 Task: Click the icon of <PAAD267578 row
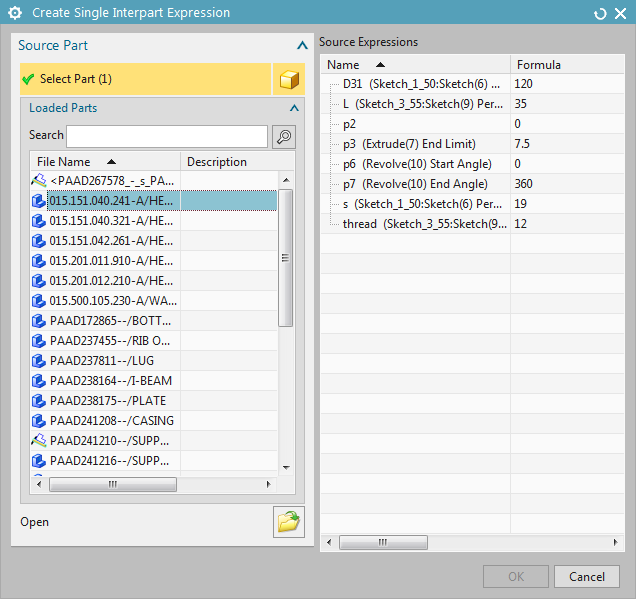[x=39, y=180]
